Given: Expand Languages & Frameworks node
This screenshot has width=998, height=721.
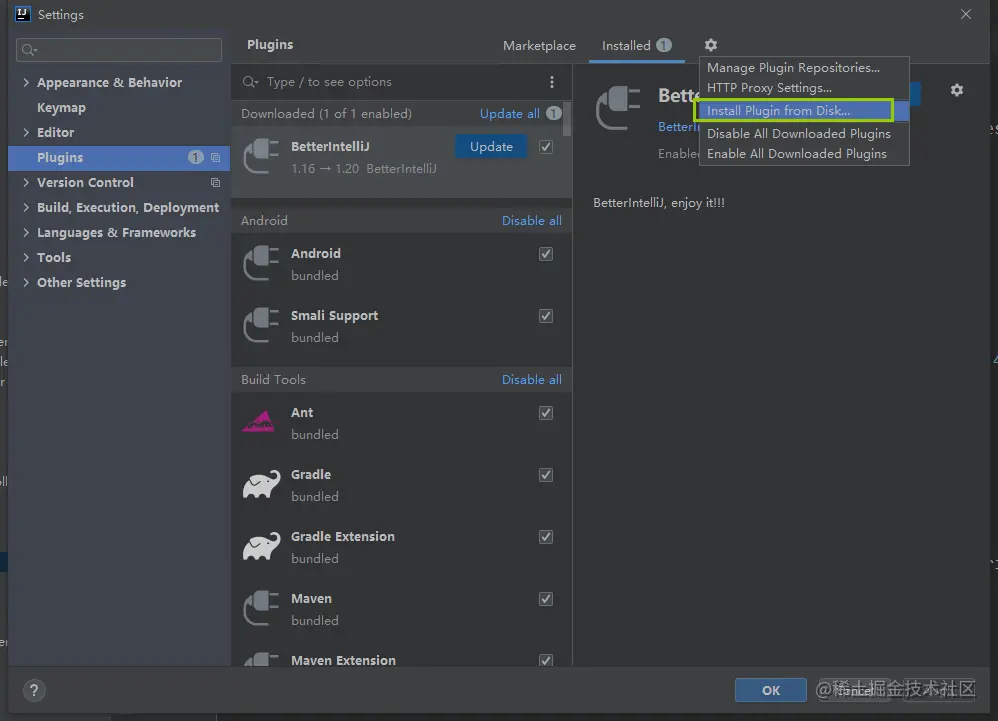Looking at the screenshot, I should coord(26,232).
